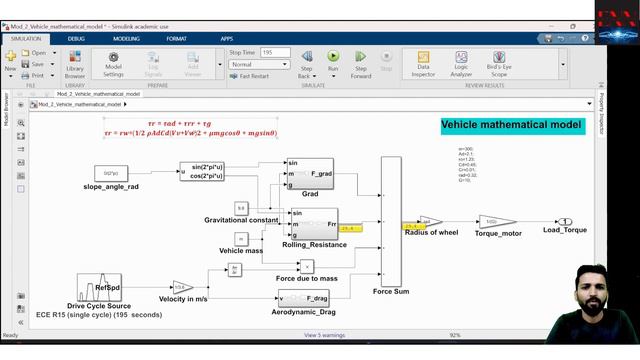Screen dimensions: 640x360
Task: Expand the Review Results gallery arrow
Action: pyautogui.click(x=563, y=64)
